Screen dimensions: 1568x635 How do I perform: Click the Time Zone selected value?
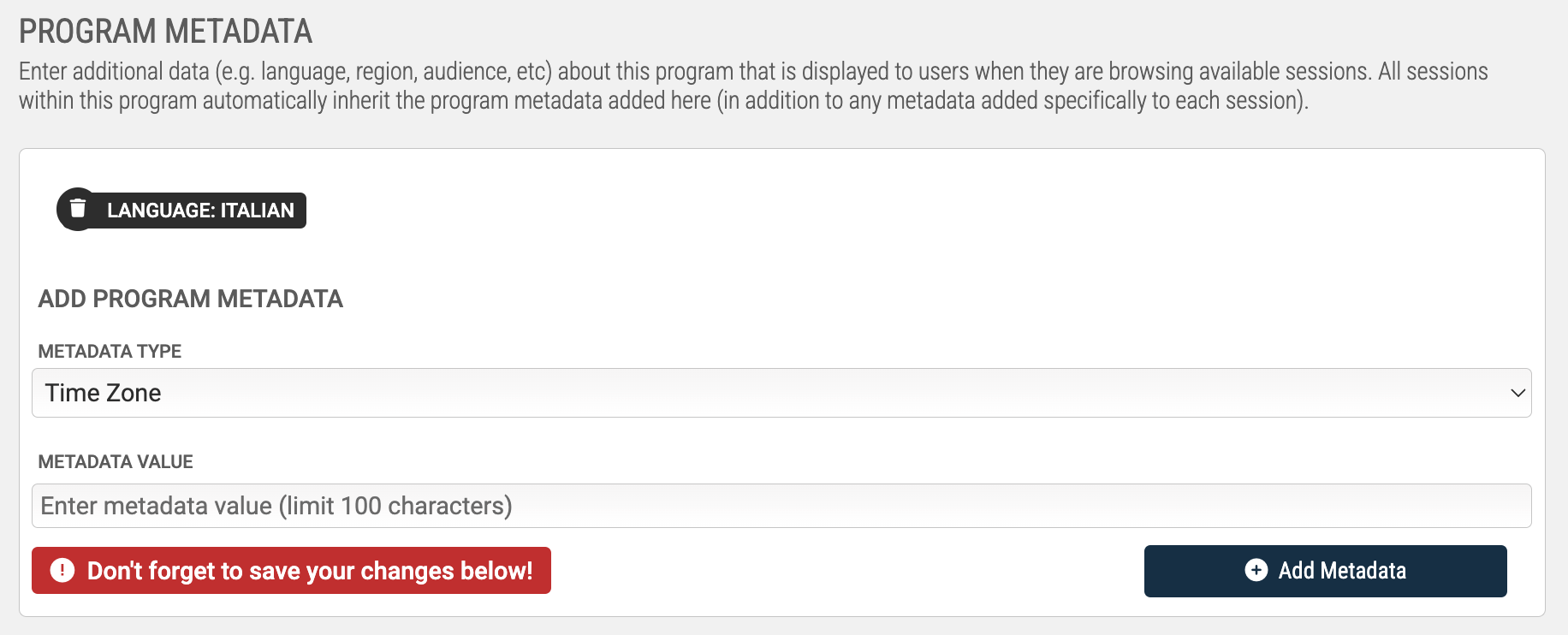[x=103, y=393]
